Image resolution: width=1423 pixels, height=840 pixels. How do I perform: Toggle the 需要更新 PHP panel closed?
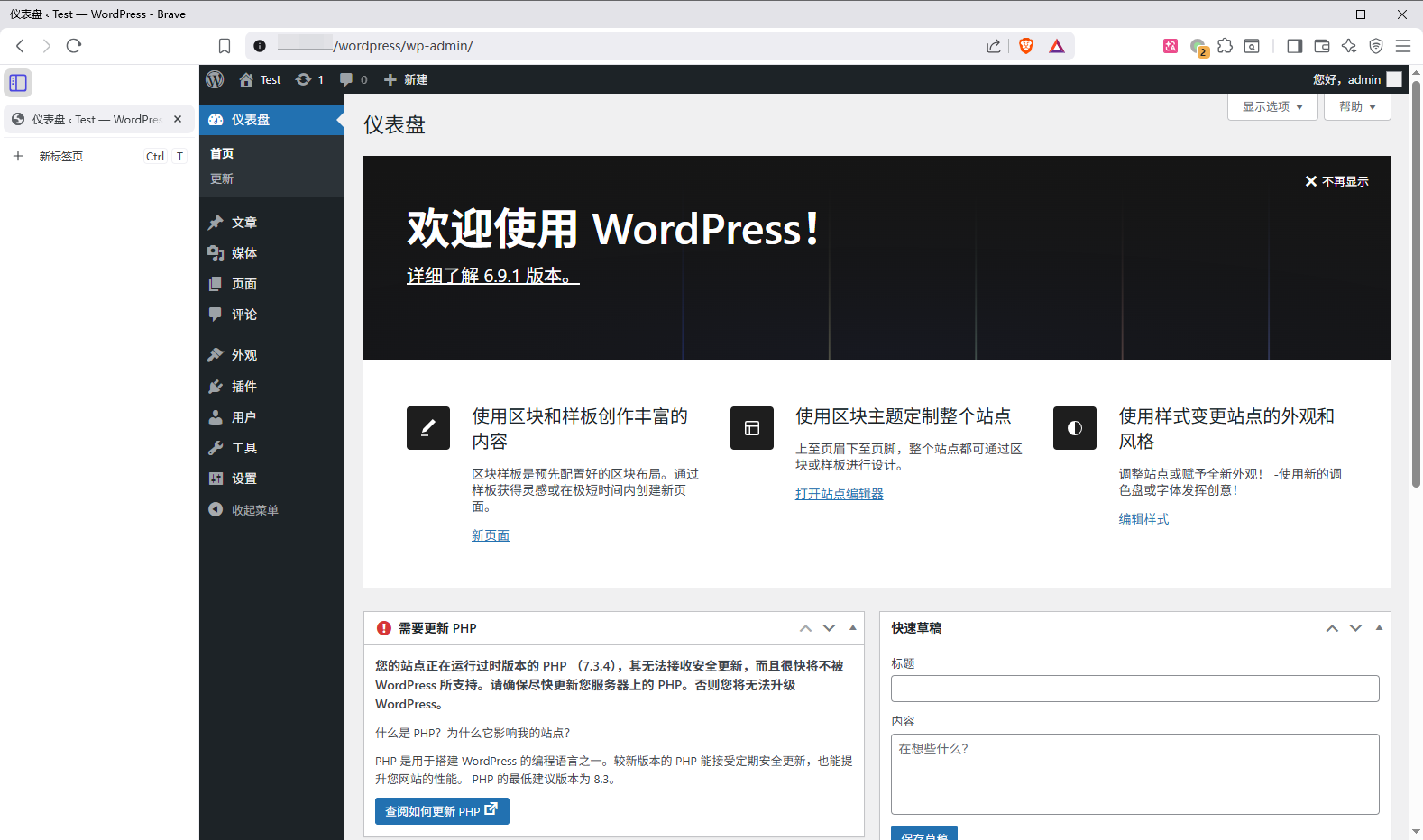(852, 627)
